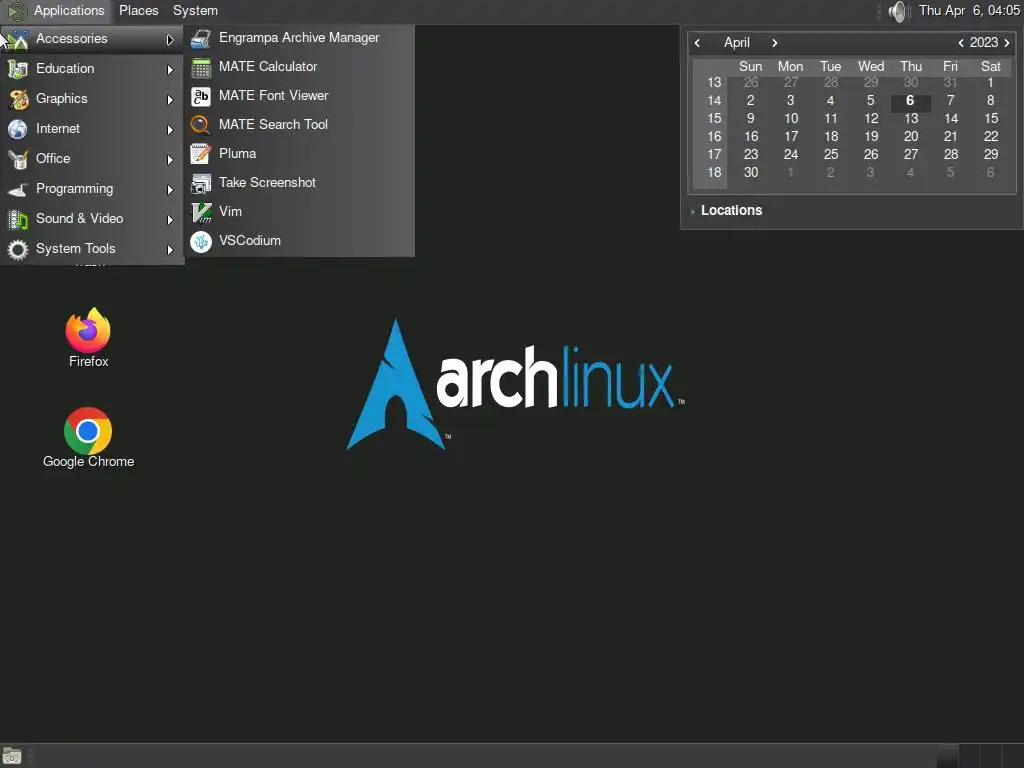The height and width of the screenshot is (768, 1024).
Task: Open Google Chrome desktop icon
Action: coord(88,430)
